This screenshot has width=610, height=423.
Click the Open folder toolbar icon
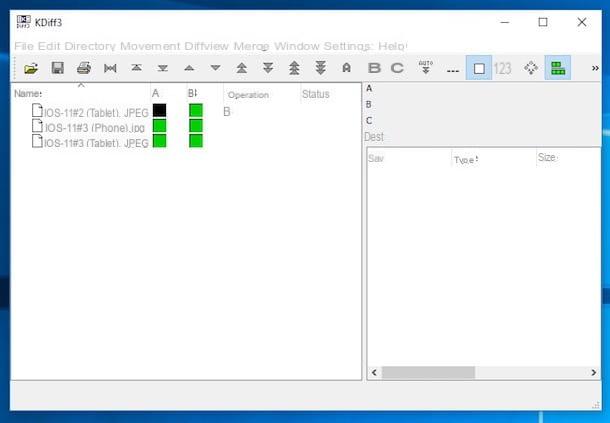[31, 68]
